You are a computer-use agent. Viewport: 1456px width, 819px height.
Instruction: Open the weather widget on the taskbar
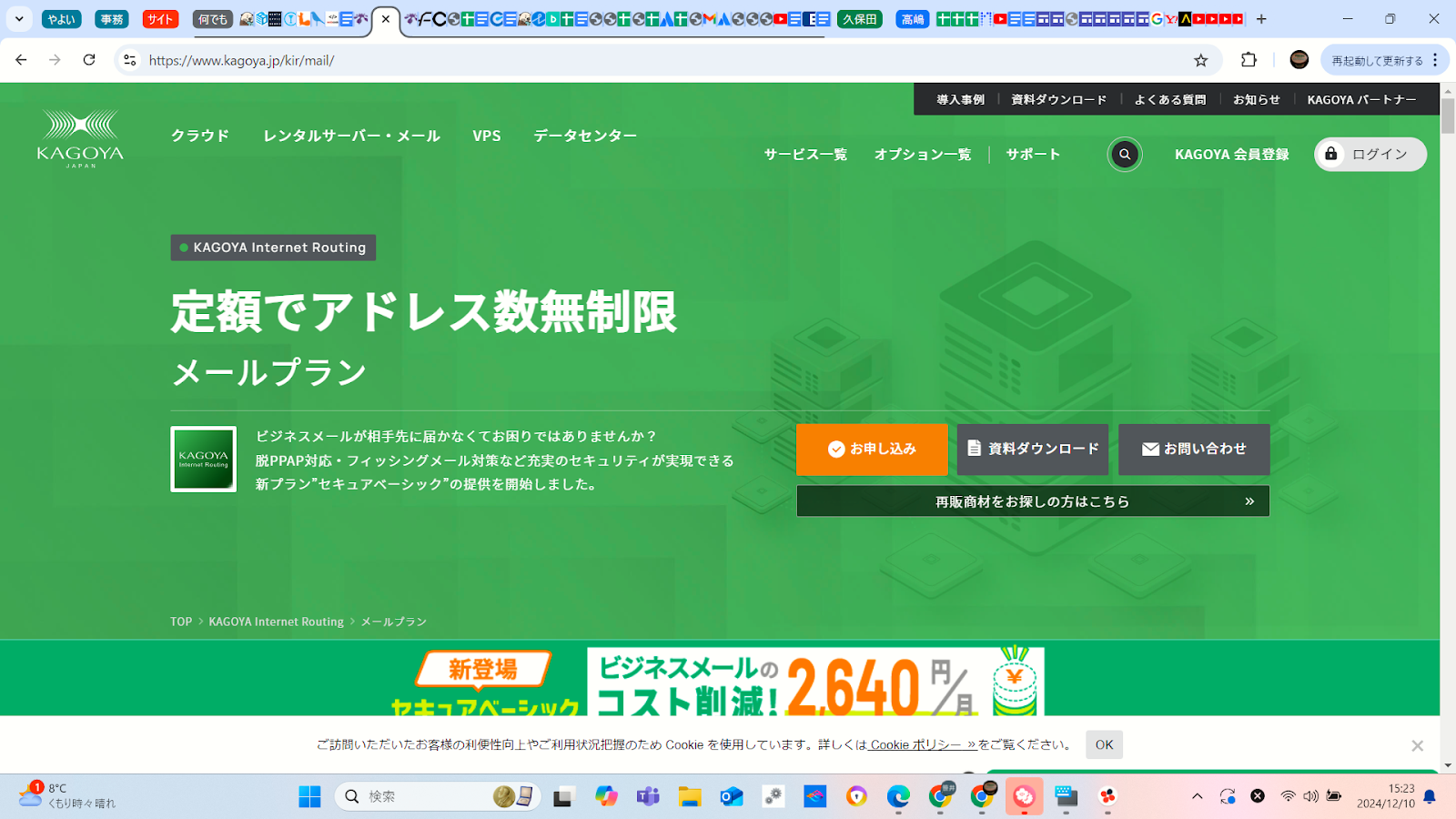click(66, 796)
